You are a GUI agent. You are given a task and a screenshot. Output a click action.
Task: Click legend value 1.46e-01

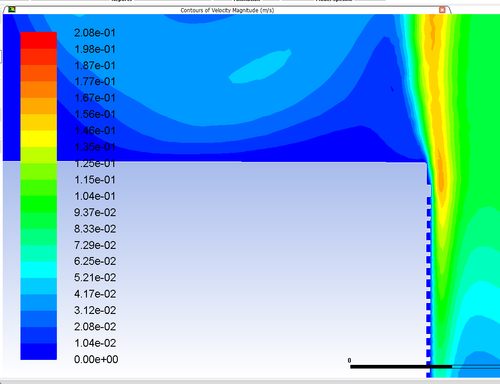click(95, 131)
